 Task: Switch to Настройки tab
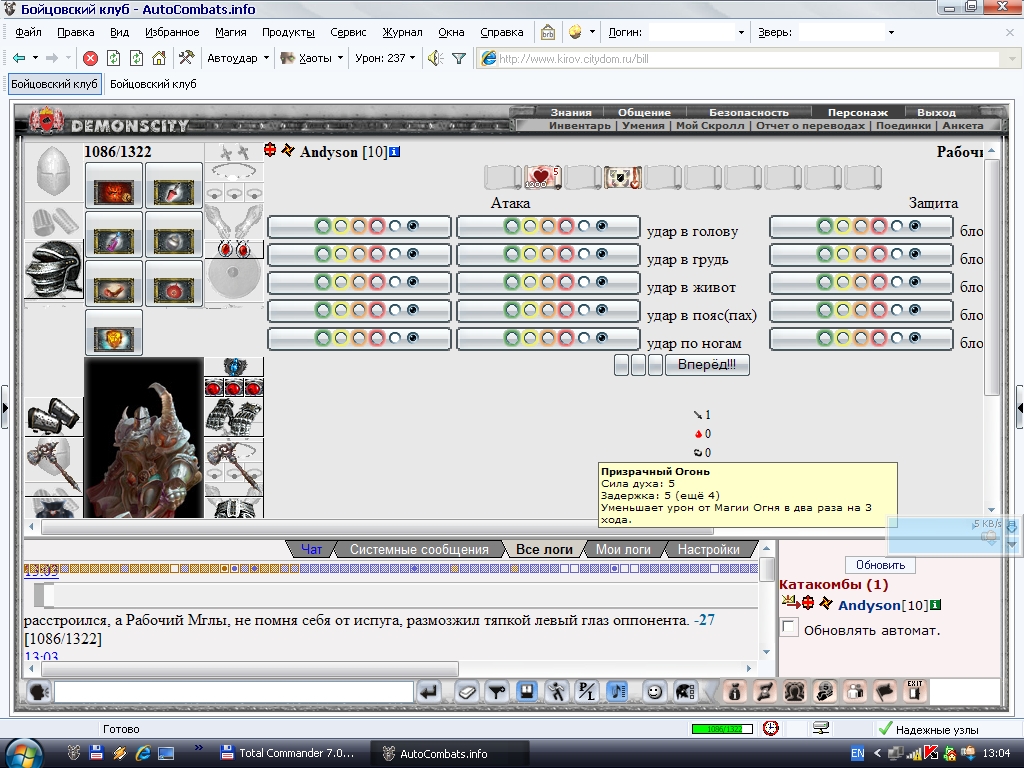709,549
